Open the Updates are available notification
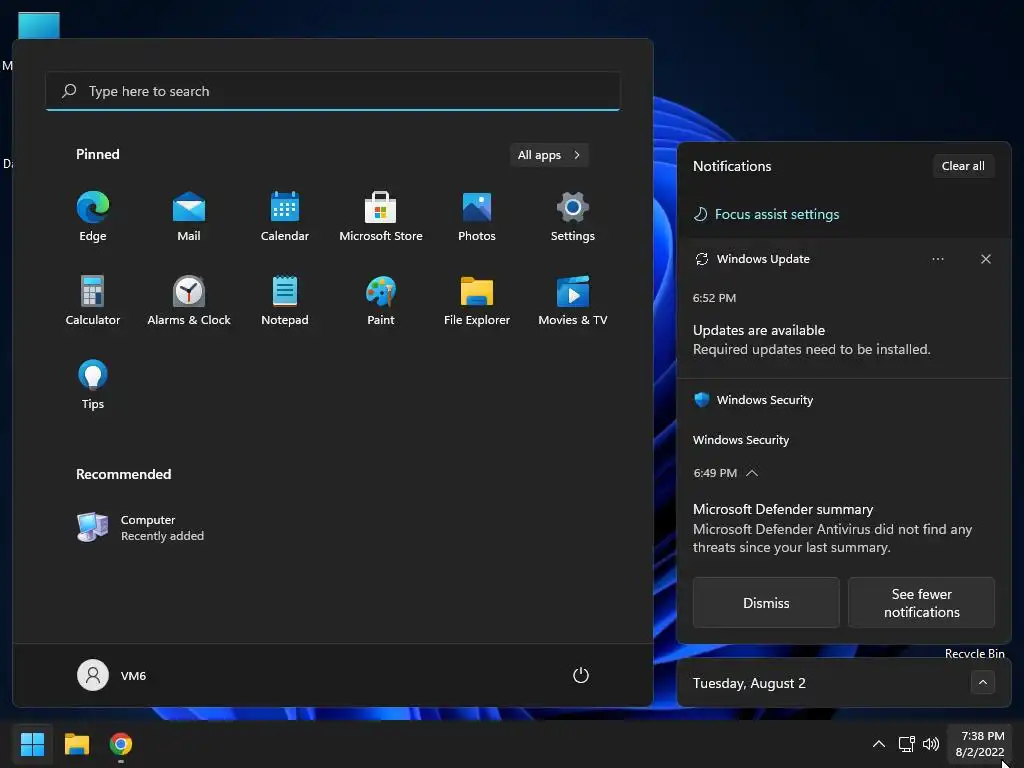 [812, 340]
